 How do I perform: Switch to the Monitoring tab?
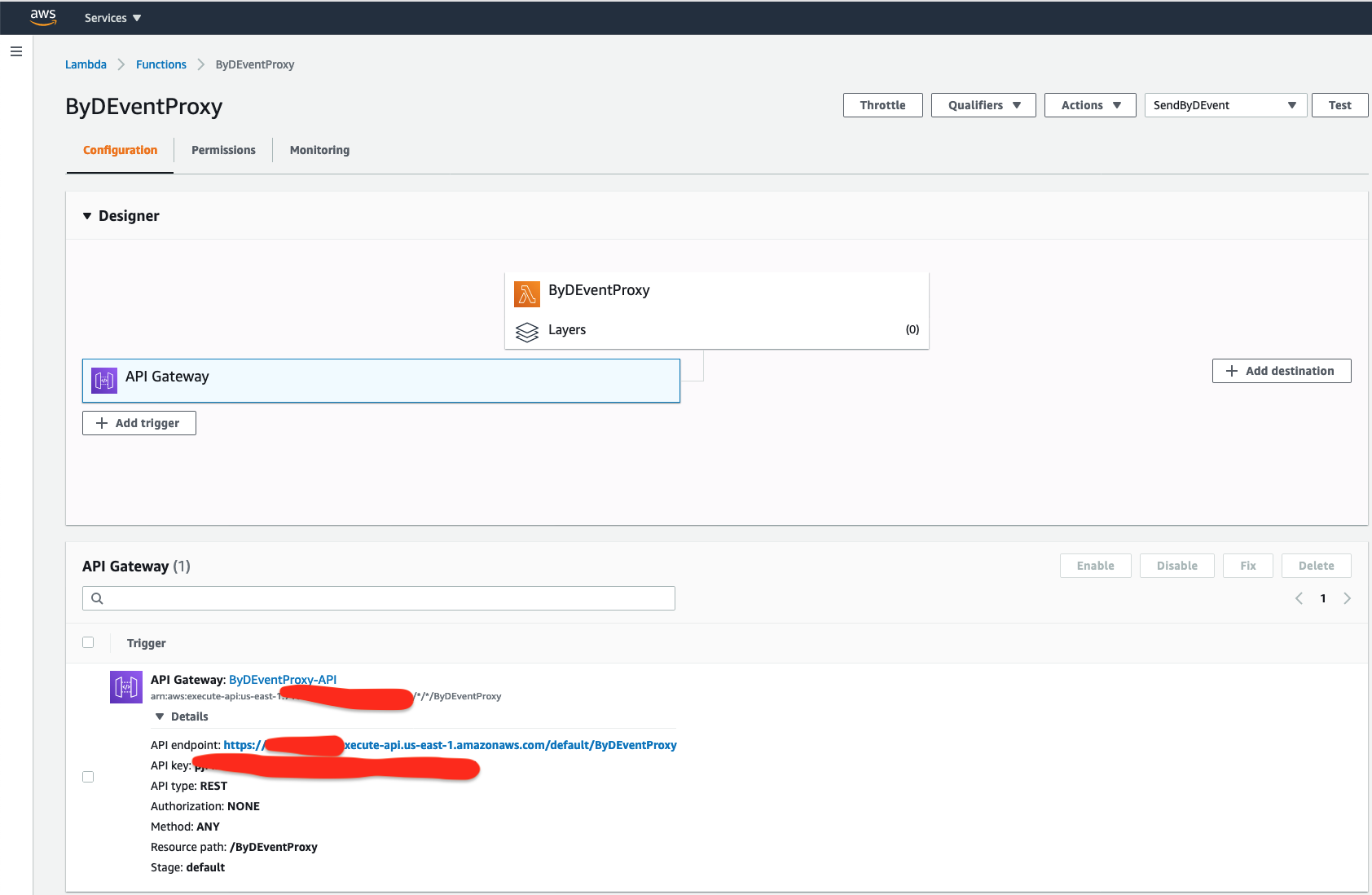(319, 150)
